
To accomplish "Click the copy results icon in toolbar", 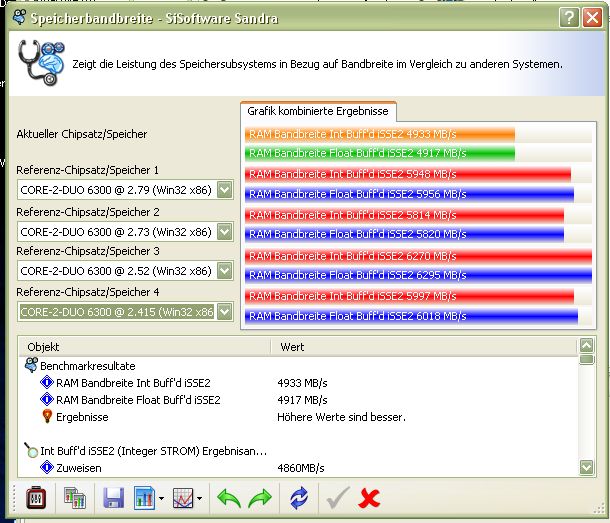I will pyautogui.click(x=75, y=498).
